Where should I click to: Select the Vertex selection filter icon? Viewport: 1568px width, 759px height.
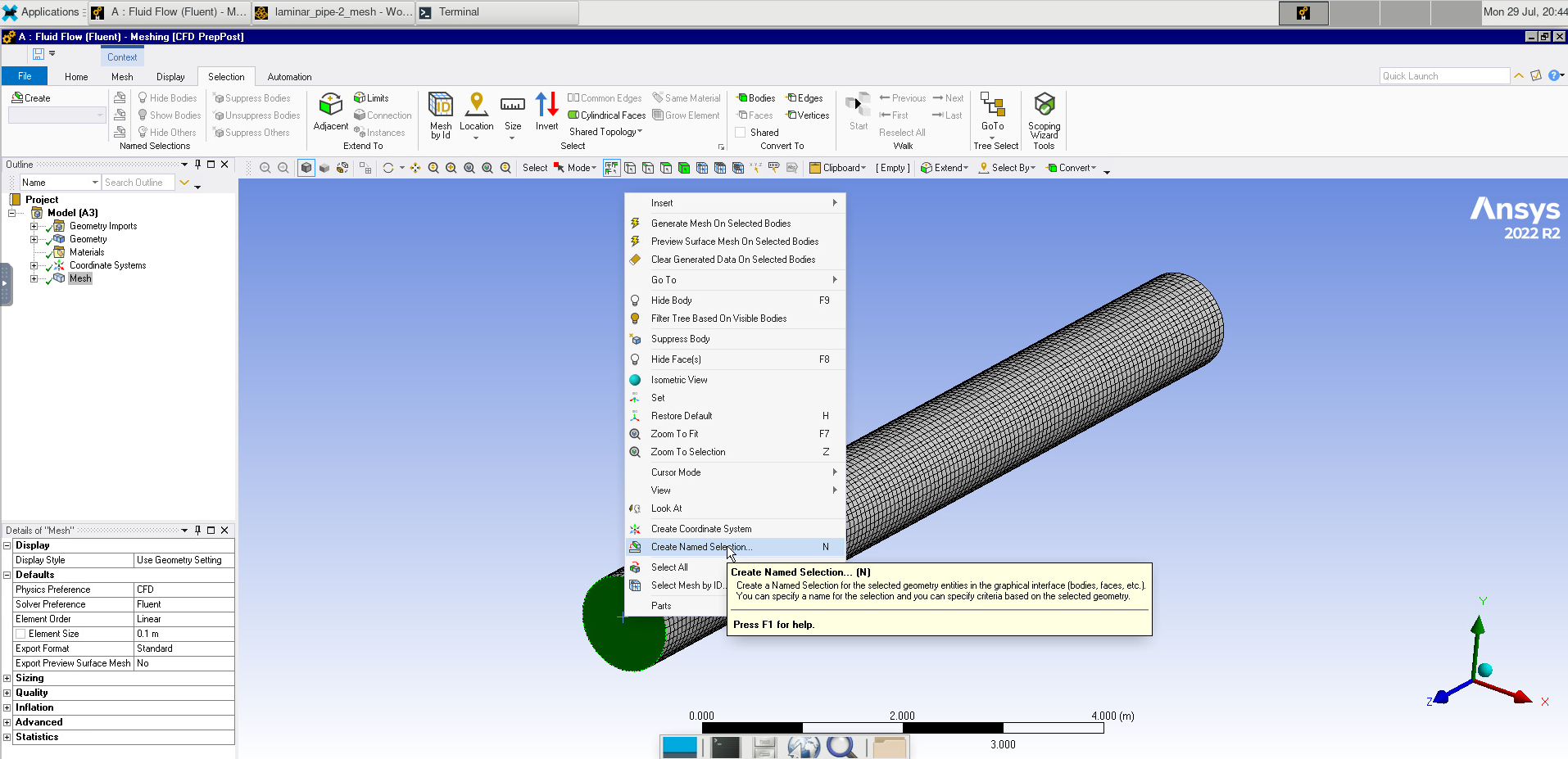630,168
